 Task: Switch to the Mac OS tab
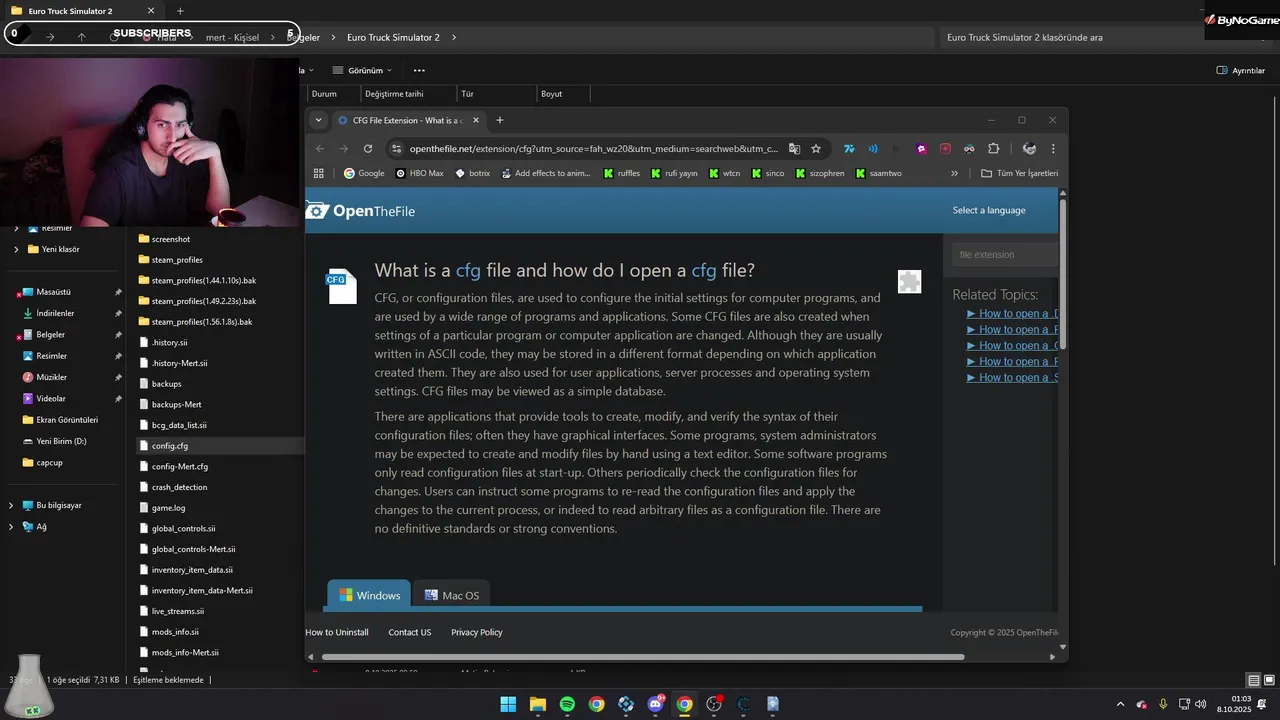pos(451,595)
